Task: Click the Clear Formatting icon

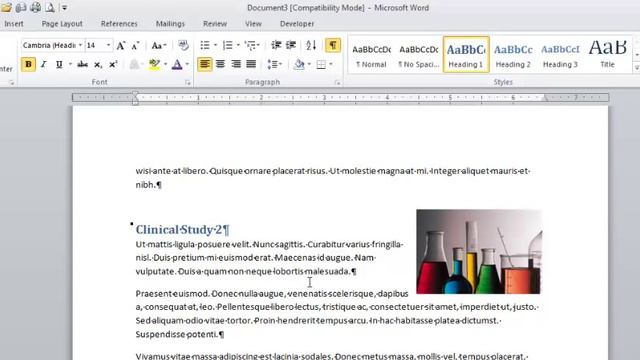Action: (183, 45)
